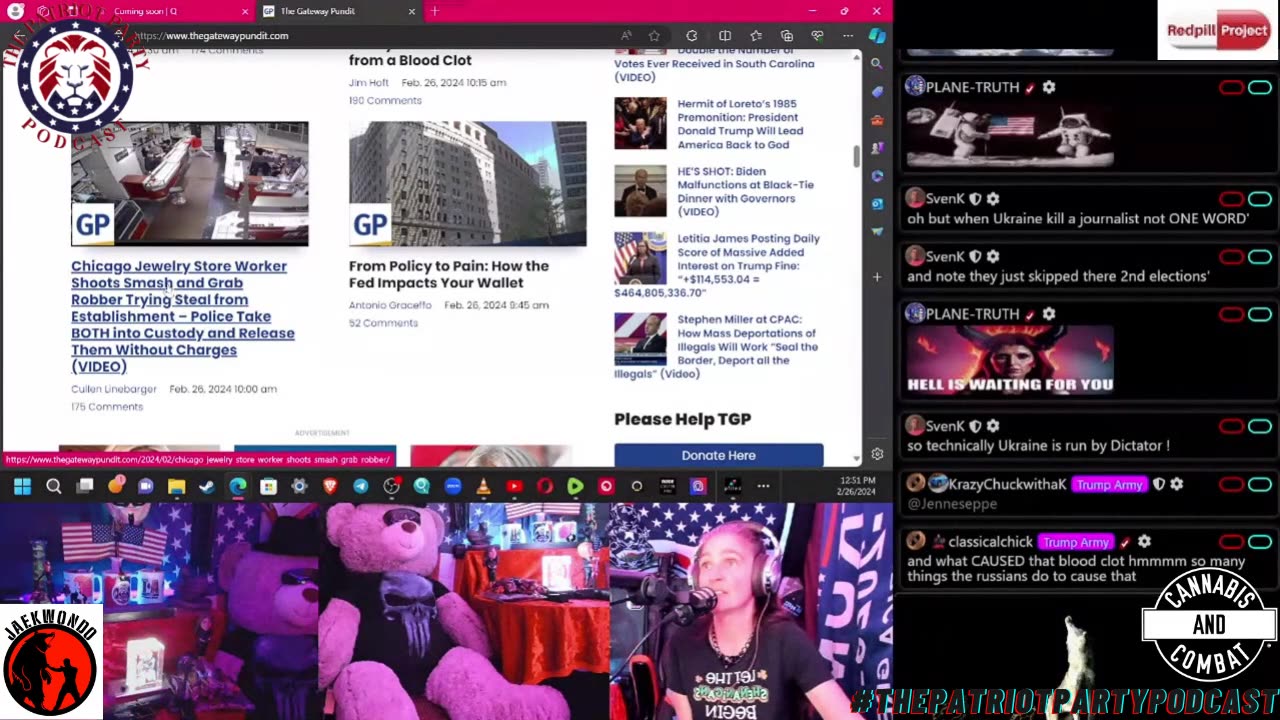Open Edge sidebar Drop paper-plane icon
This screenshot has width=1280, height=720.
[x=877, y=232]
